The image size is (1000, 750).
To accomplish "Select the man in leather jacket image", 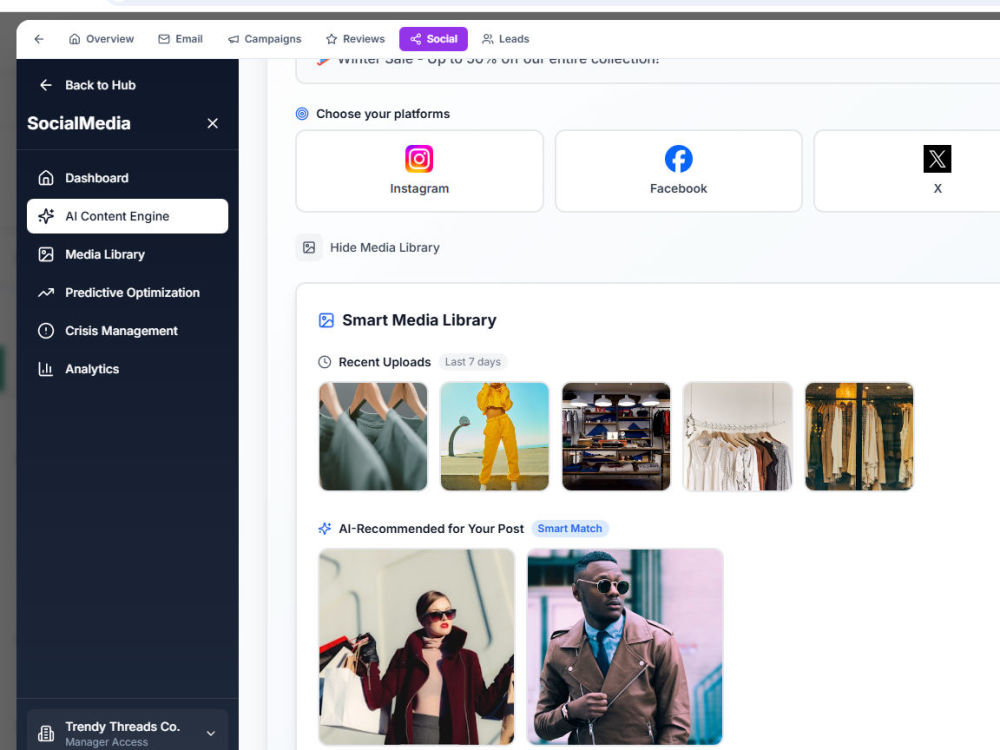I will [x=625, y=647].
